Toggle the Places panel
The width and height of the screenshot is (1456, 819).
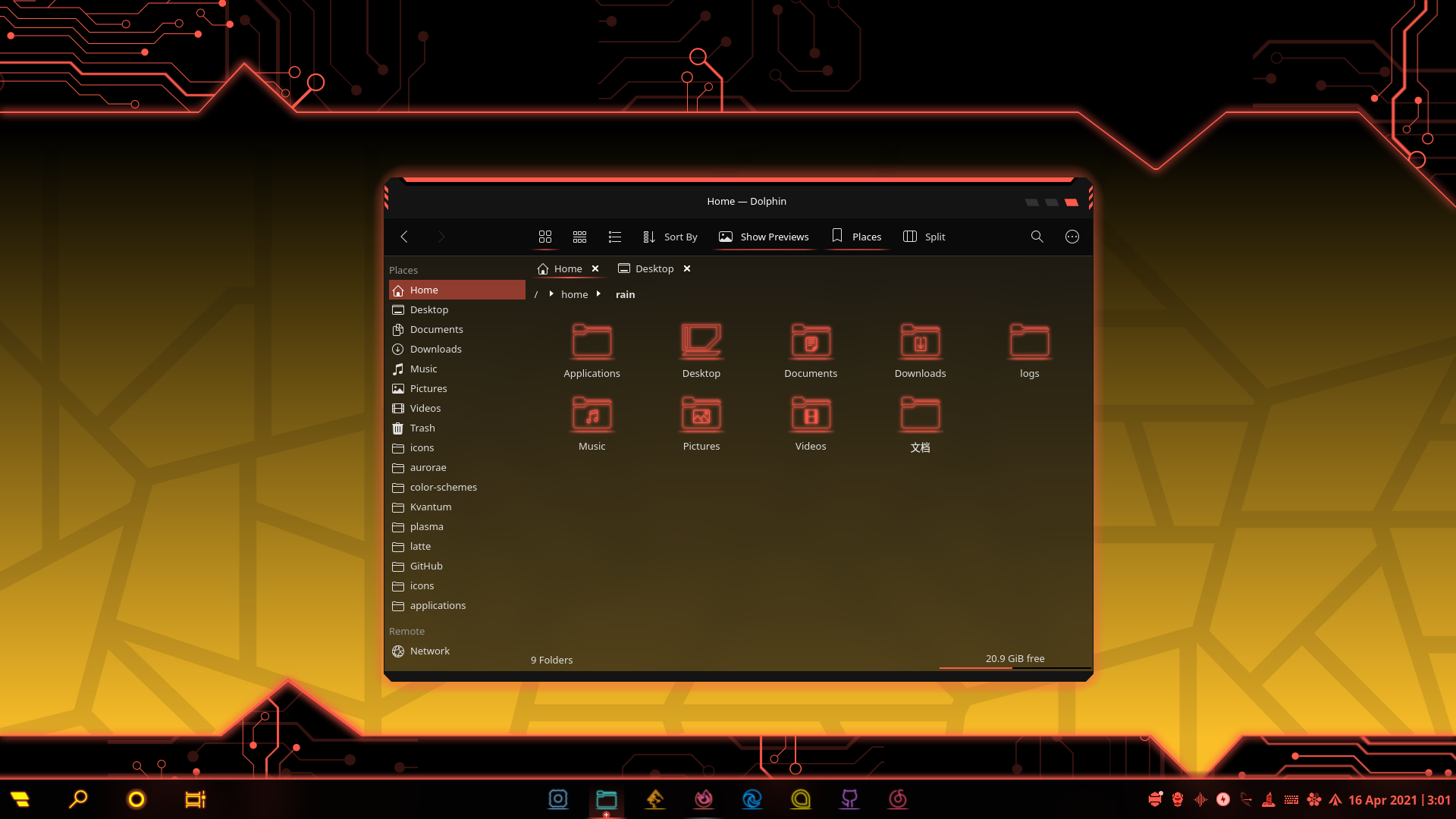(x=856, y=237)
